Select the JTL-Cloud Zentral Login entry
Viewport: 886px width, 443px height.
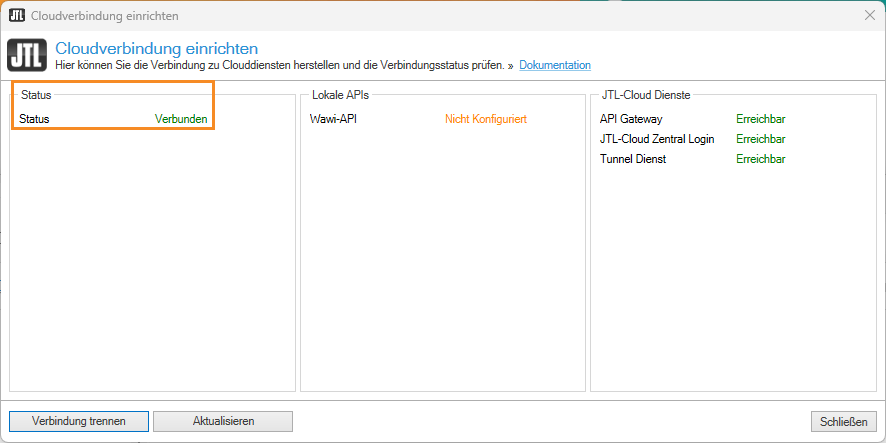[656, 139]
